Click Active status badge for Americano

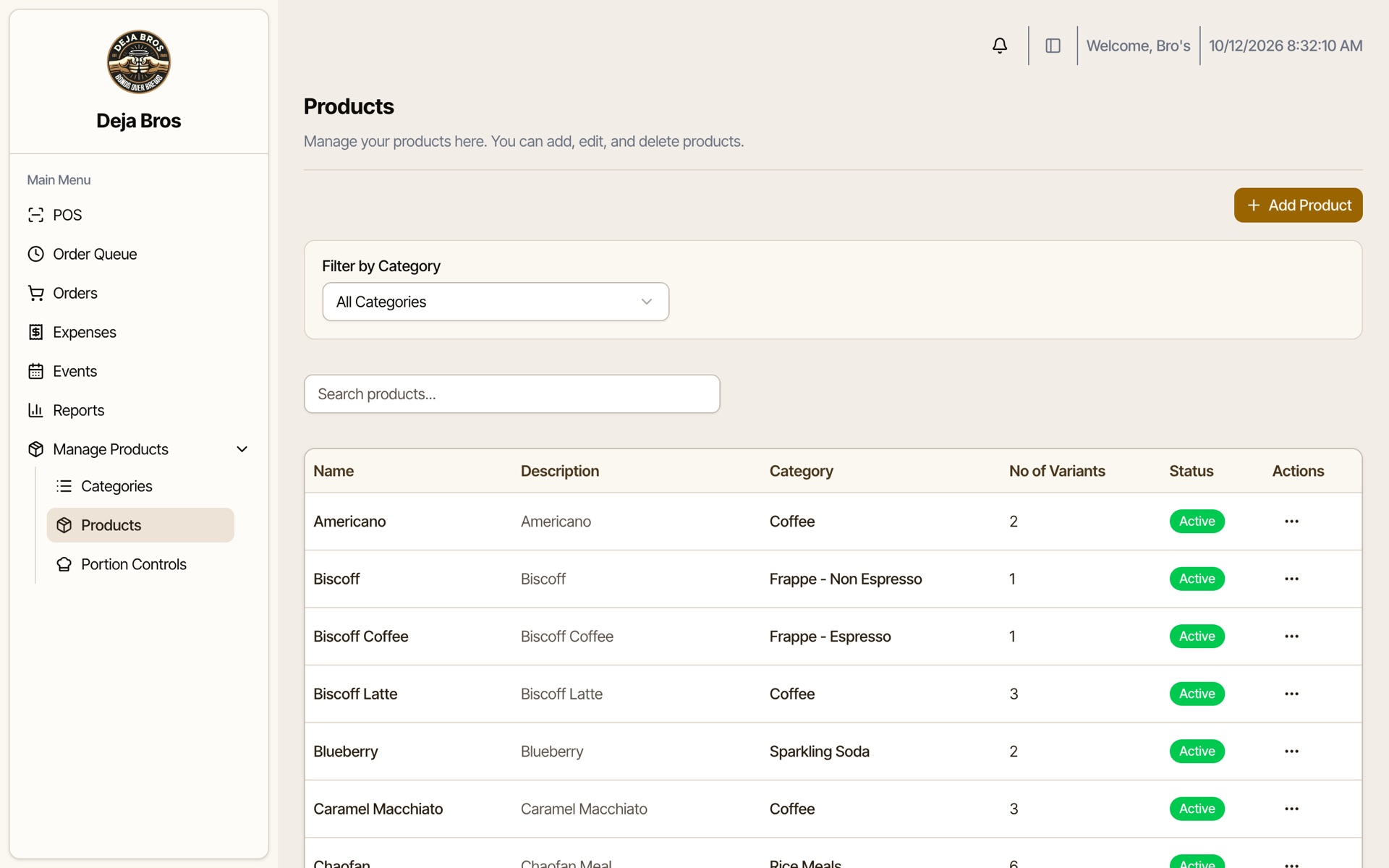1197,522
